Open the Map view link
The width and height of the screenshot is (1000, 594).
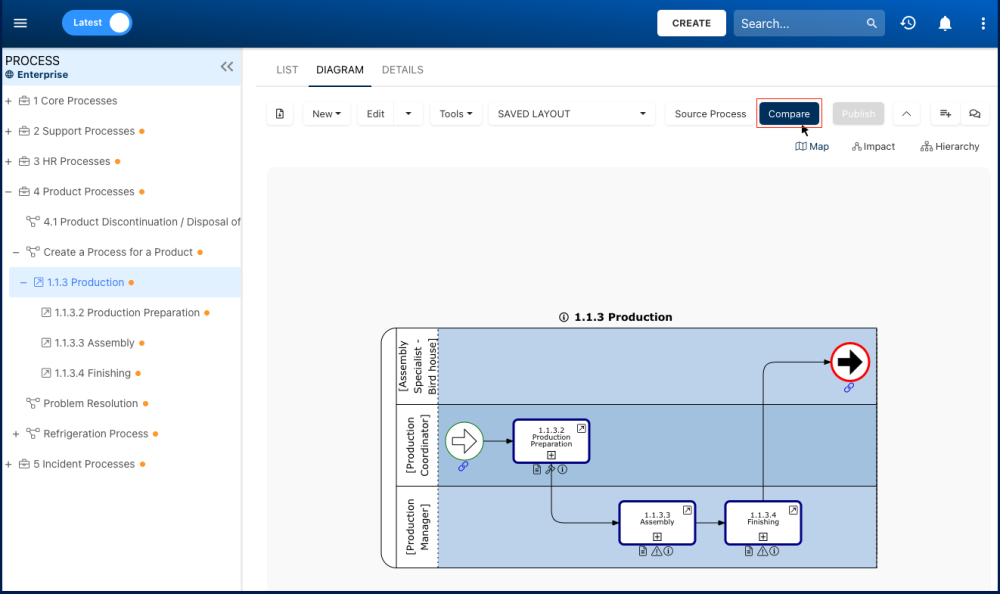point(812,146)
